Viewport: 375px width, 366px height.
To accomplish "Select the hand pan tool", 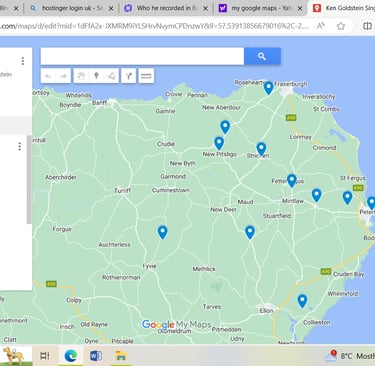I will (x=81, y=76).
